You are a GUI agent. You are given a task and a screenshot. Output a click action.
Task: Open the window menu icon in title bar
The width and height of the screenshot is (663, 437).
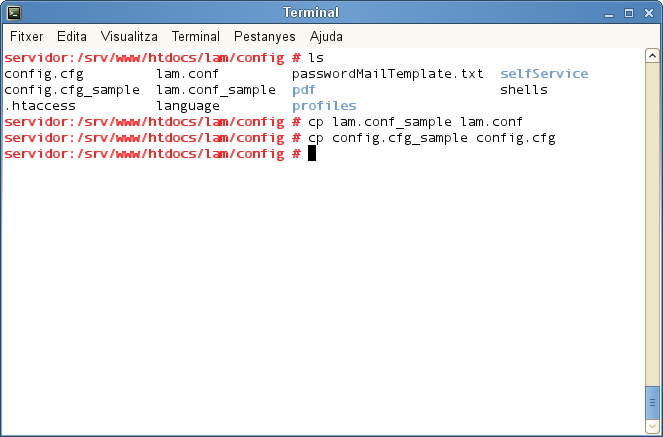[12, 13]
